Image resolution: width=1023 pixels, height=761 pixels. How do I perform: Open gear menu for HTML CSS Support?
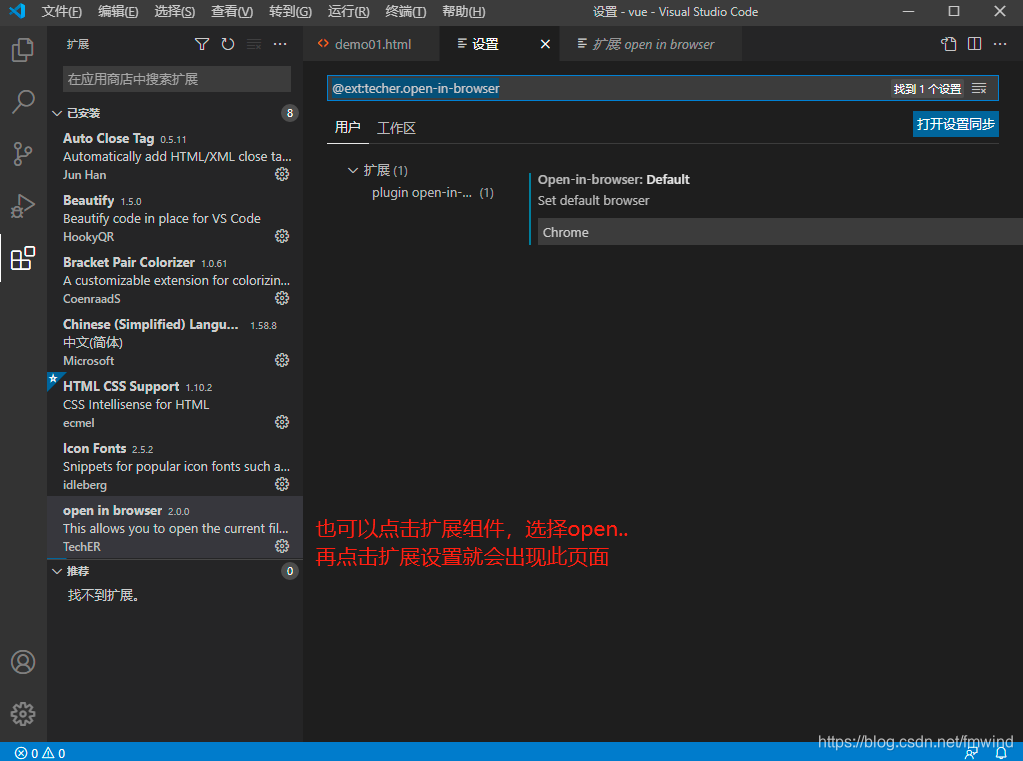pos(282,422)
